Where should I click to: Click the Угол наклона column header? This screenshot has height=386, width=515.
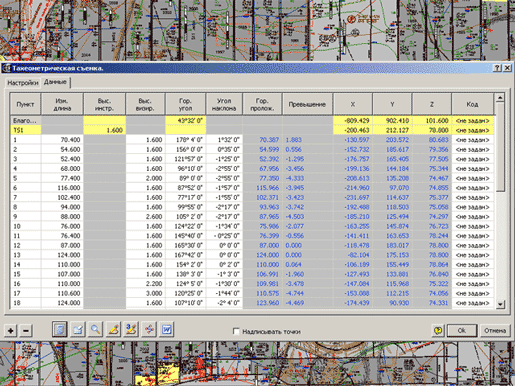[x=224, y=104]
